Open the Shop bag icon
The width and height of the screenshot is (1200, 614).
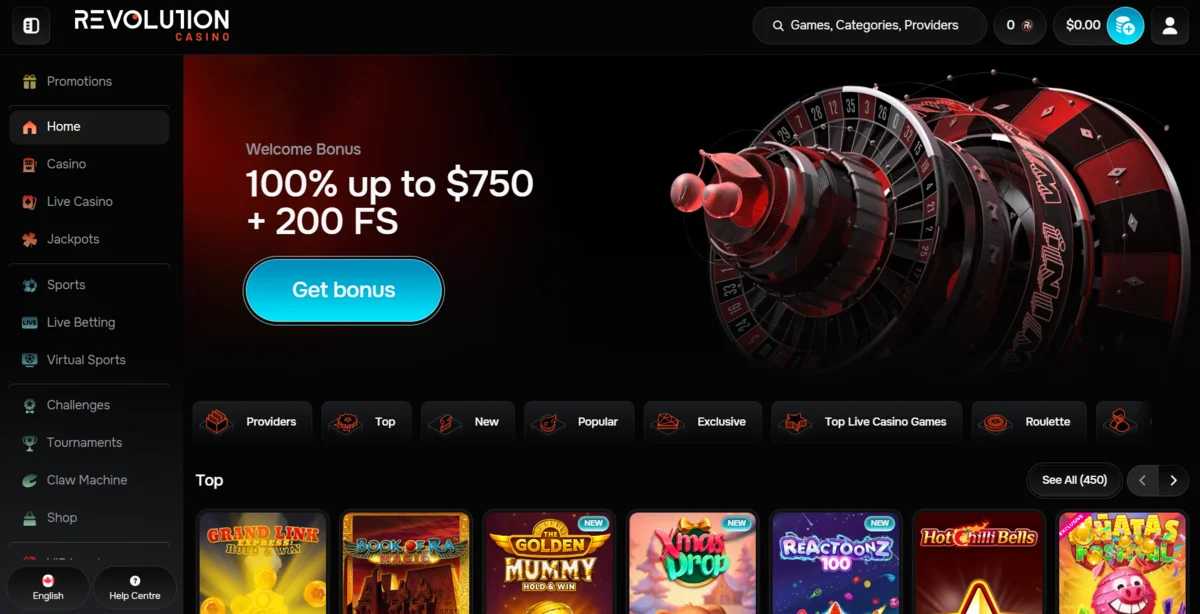pyautogui.click(x=29, y=518)
